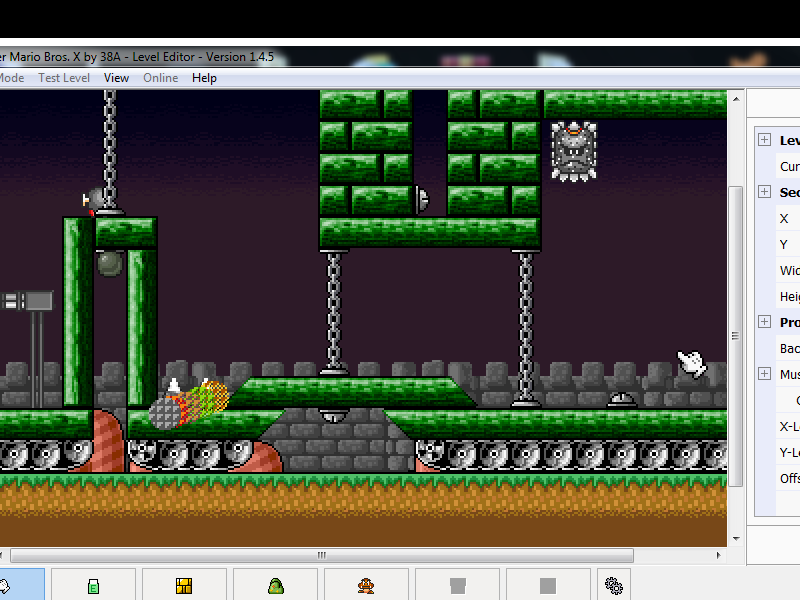Open the Test Level menu
Image resolution: width=800 pixels, height=600 pixels.
click(x=64, y=78)
